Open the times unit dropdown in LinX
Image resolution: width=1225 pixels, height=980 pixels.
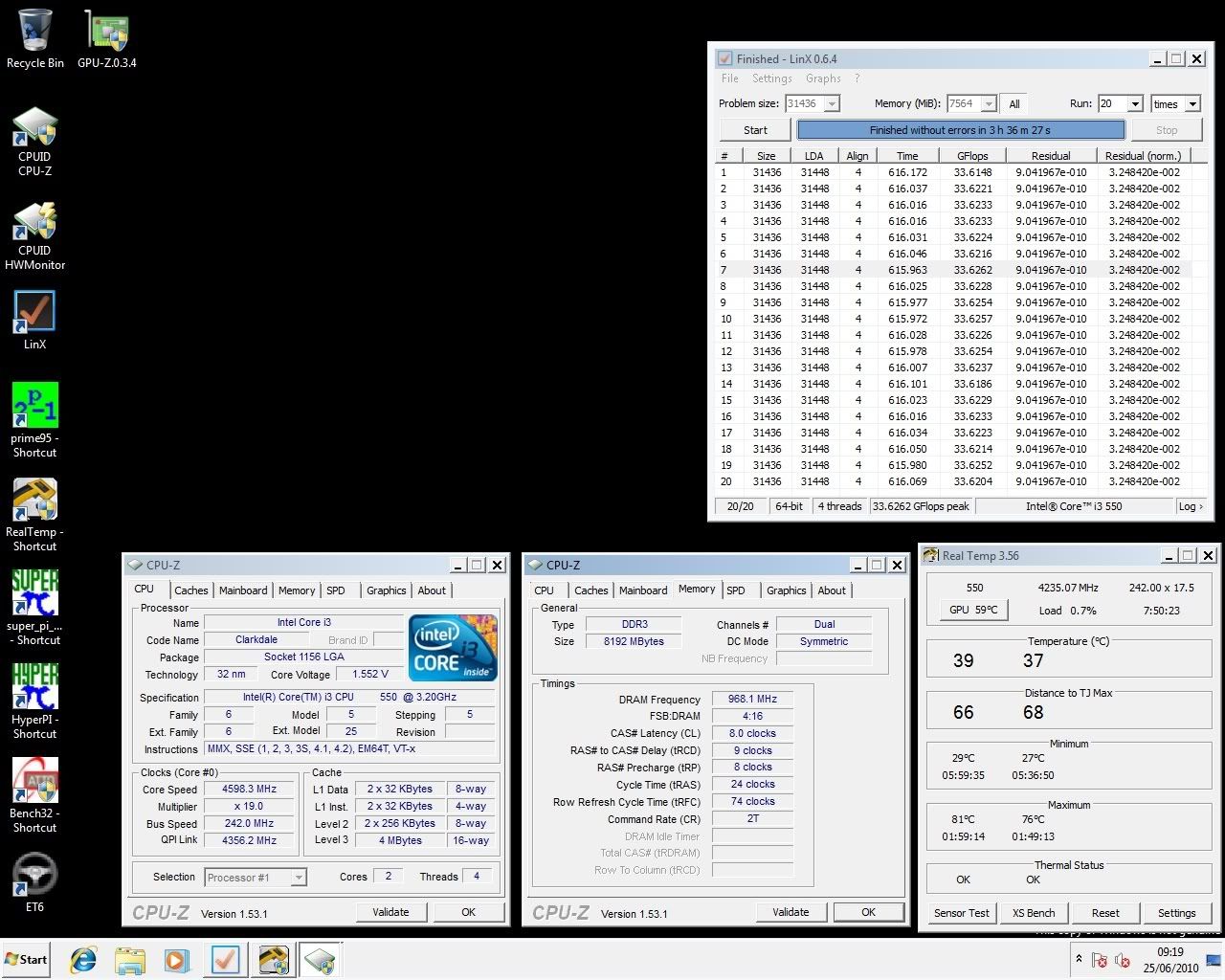click(1192, 103)
